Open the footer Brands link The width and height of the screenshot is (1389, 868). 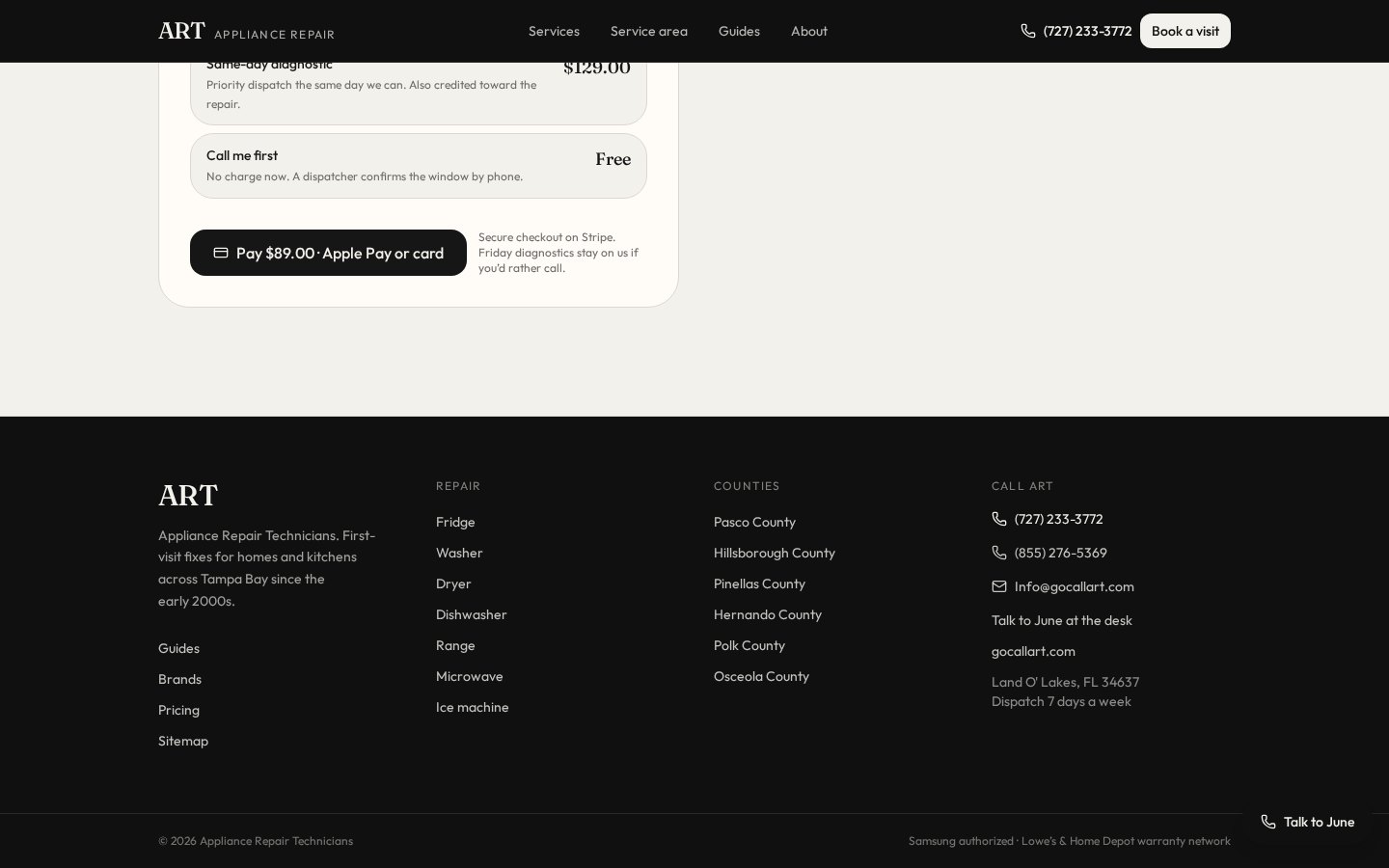pos(179,679)
